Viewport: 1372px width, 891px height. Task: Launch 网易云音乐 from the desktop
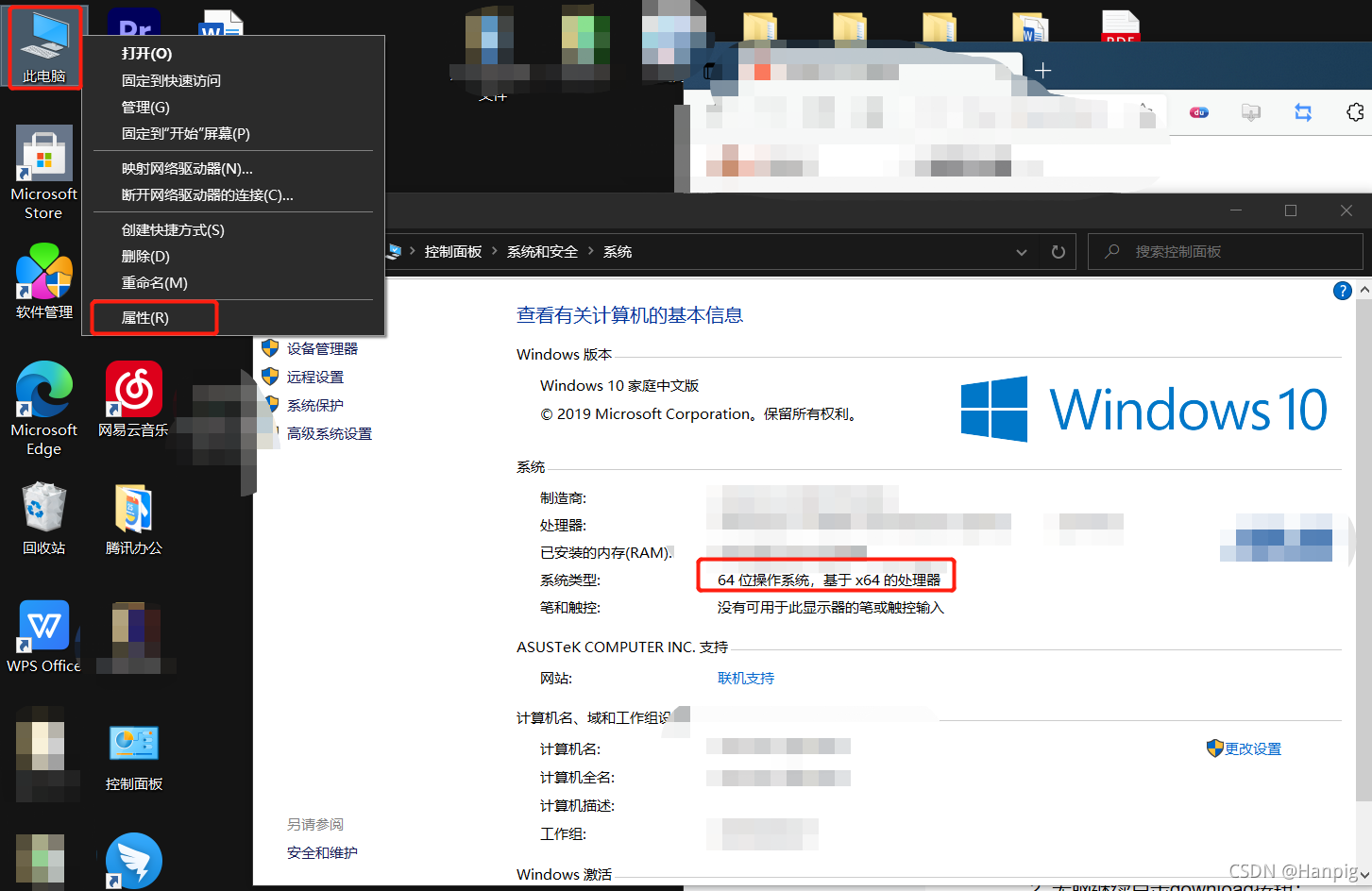133,400
